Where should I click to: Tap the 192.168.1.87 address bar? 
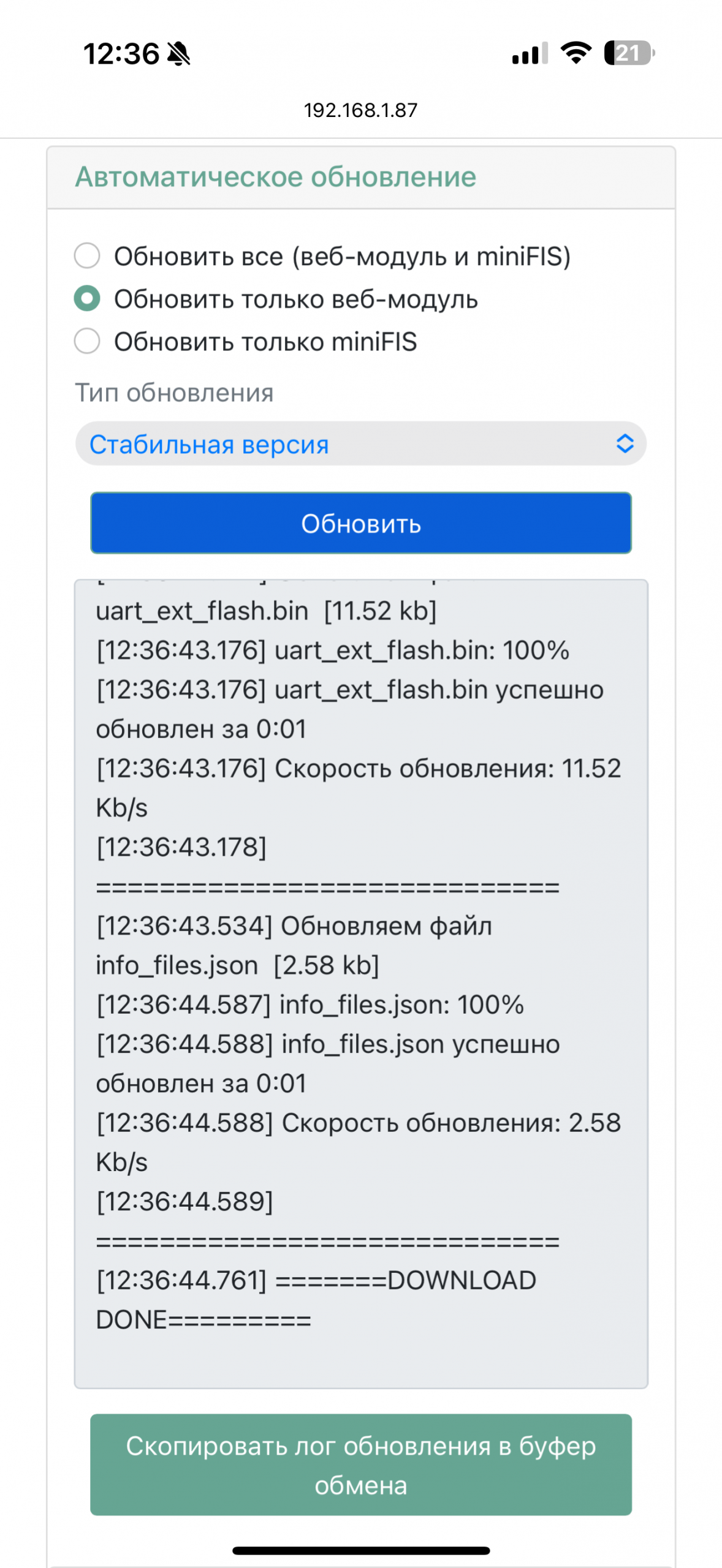coord(360,110)
